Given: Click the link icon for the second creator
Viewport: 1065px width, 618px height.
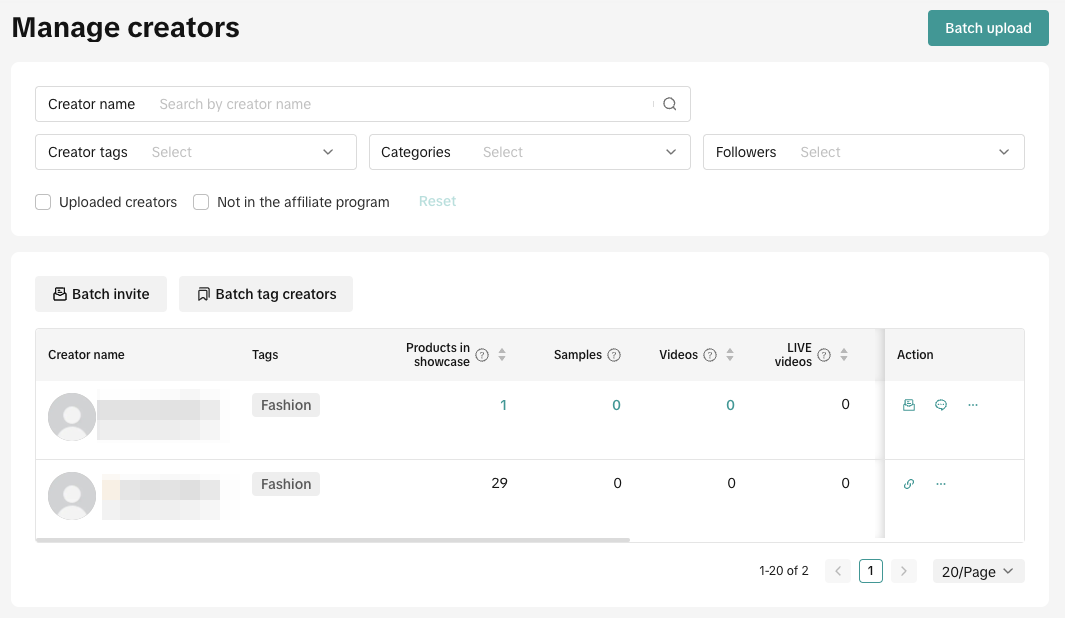Looking at the screenshot, I should [909, 484].
